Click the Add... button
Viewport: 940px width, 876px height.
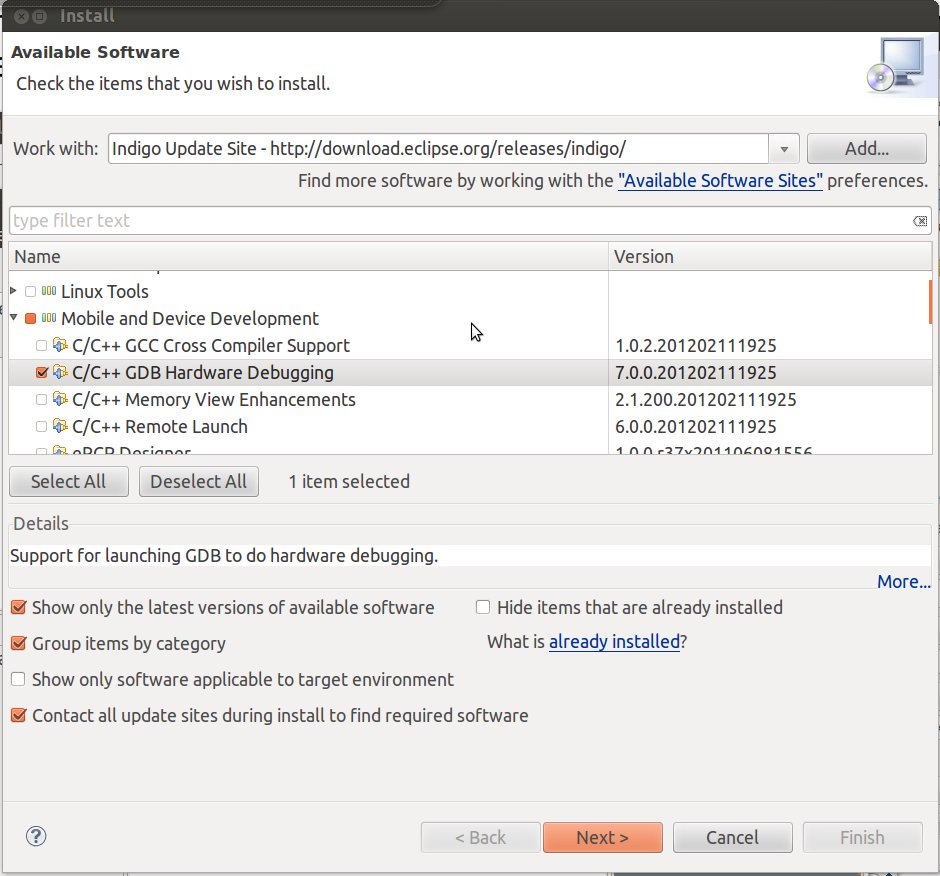point(866,149)
